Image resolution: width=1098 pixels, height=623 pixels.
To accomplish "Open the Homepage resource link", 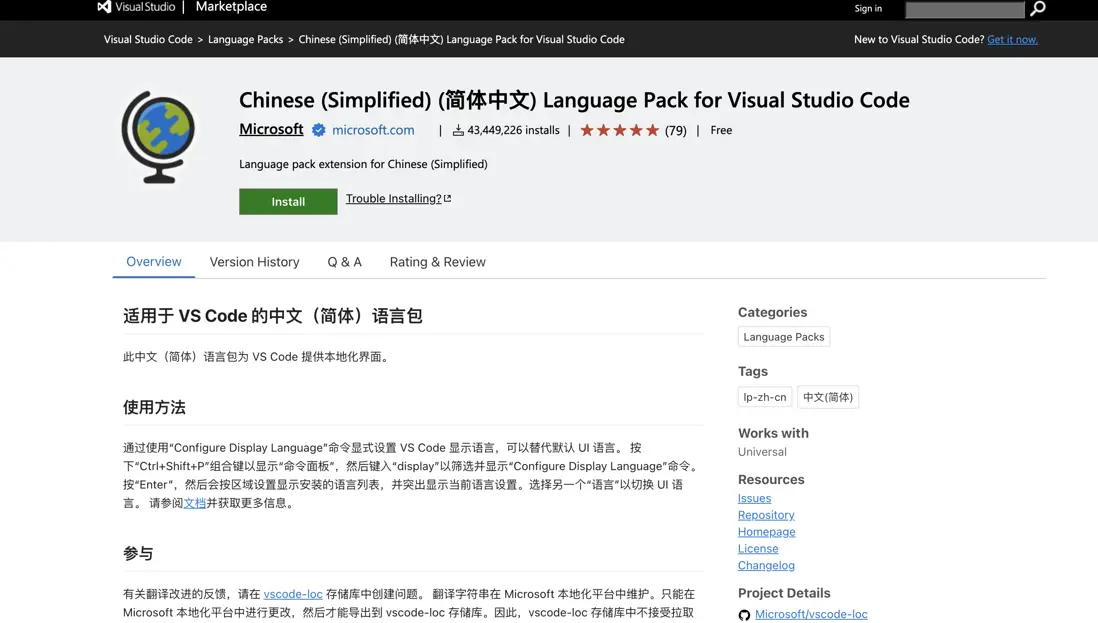I will (767, 532).
